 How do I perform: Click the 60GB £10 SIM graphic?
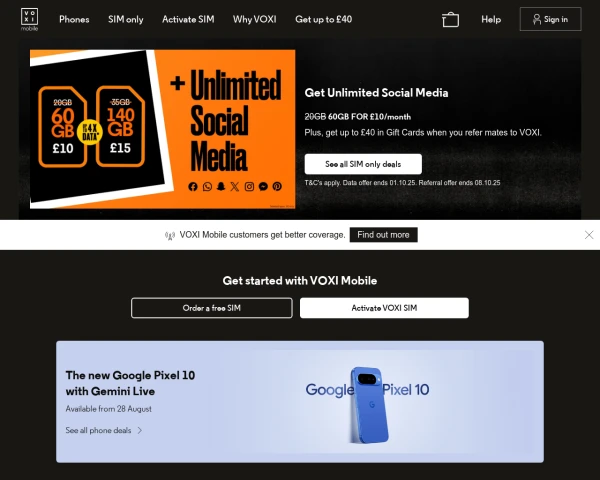pos(63,126)
